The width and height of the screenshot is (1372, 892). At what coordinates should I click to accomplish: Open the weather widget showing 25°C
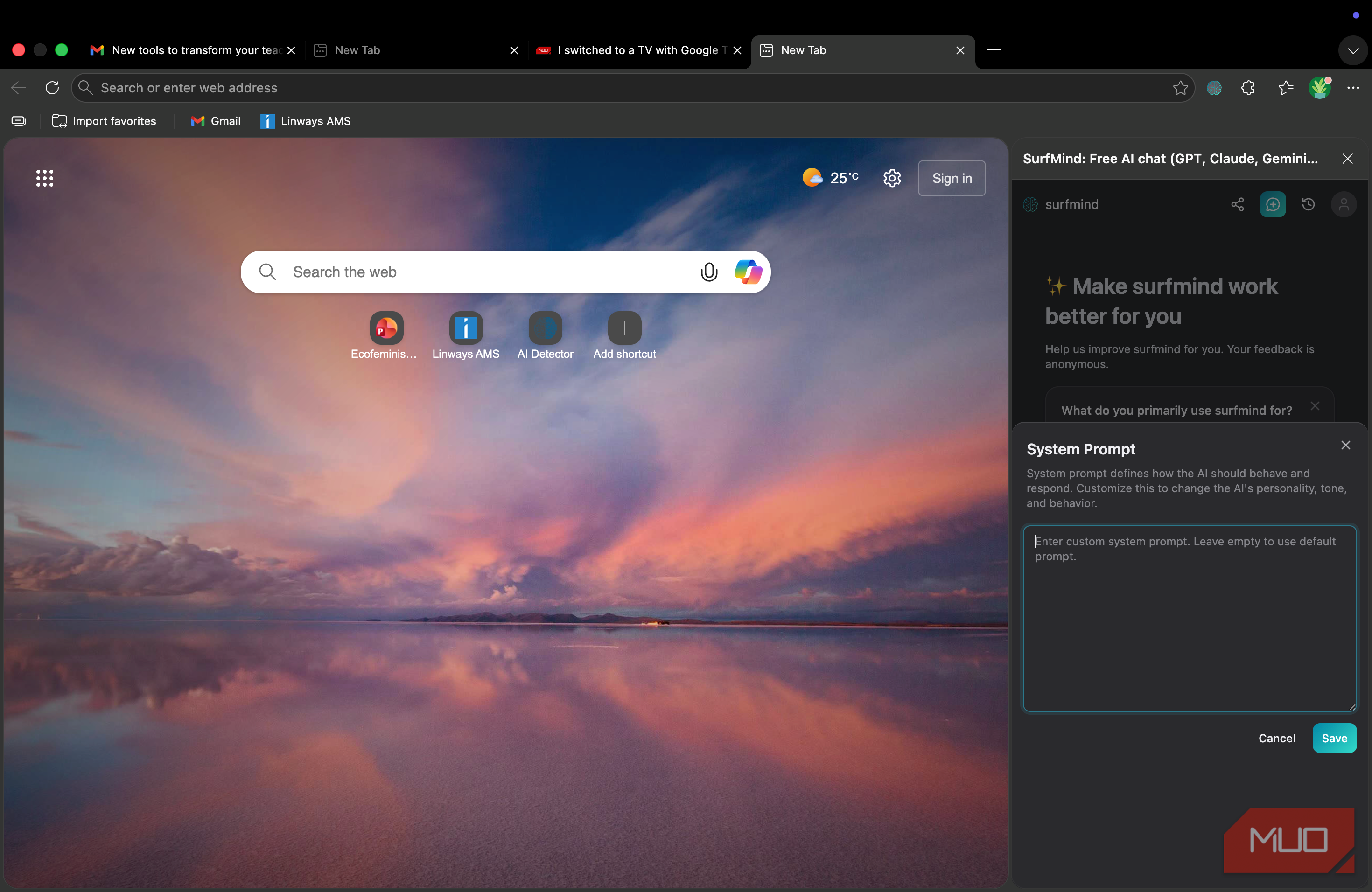[x=831, y=177]
